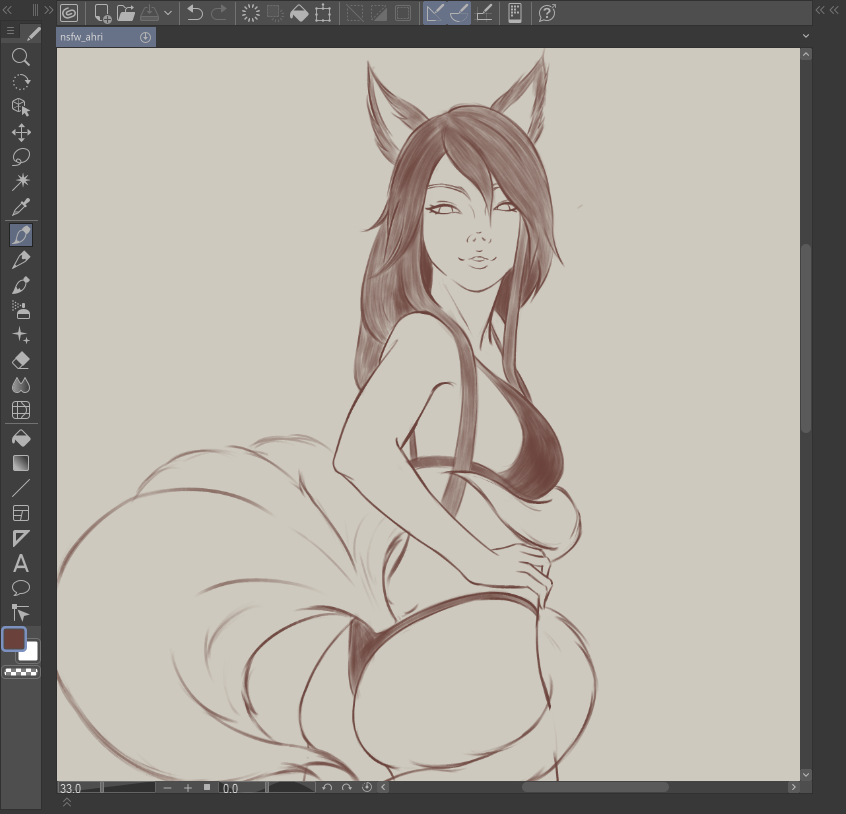846x814 pixels.
Task: Click the circular icon on nsfw_ahri tab
Action: coord(145,37)
